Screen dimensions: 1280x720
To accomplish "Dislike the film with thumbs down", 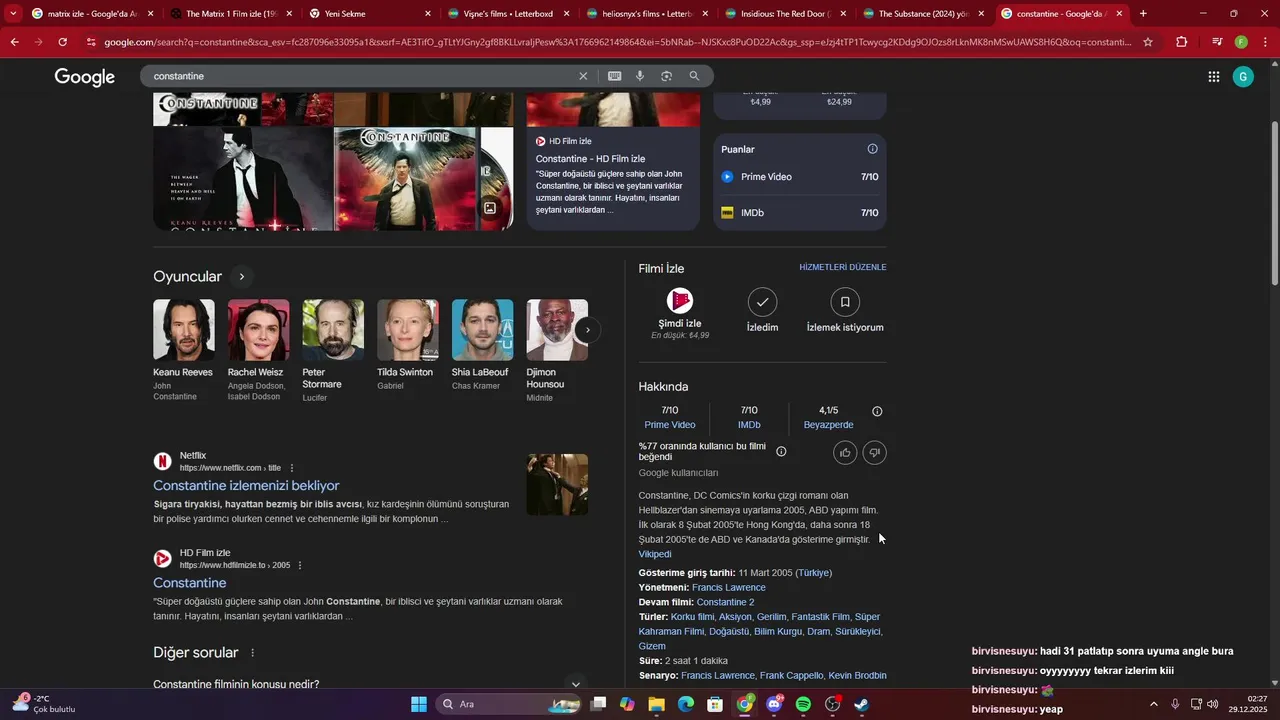I will coord(874,453).
